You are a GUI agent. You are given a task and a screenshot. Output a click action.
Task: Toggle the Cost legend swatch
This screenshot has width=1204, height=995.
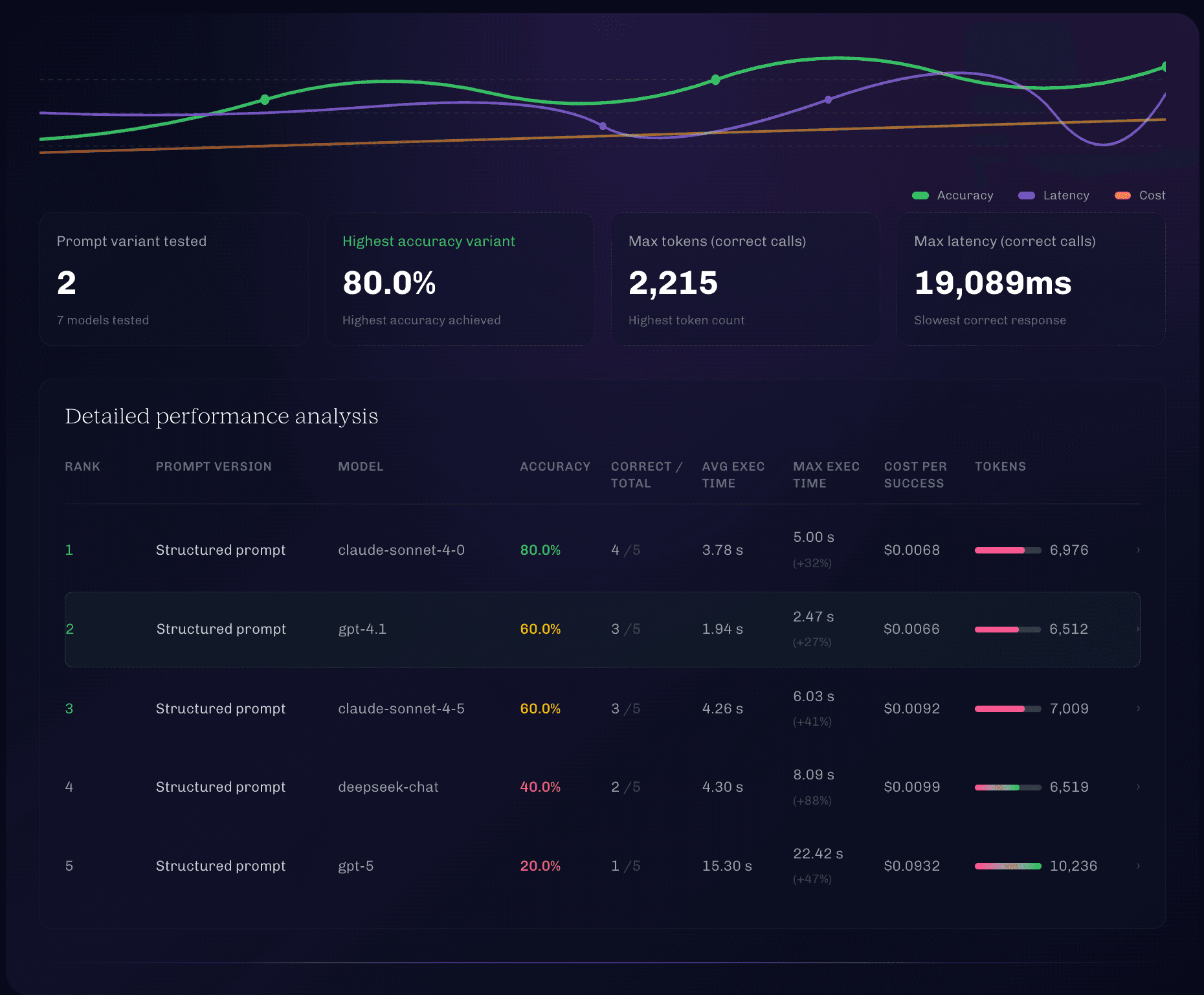click(x=1122, y=196)
